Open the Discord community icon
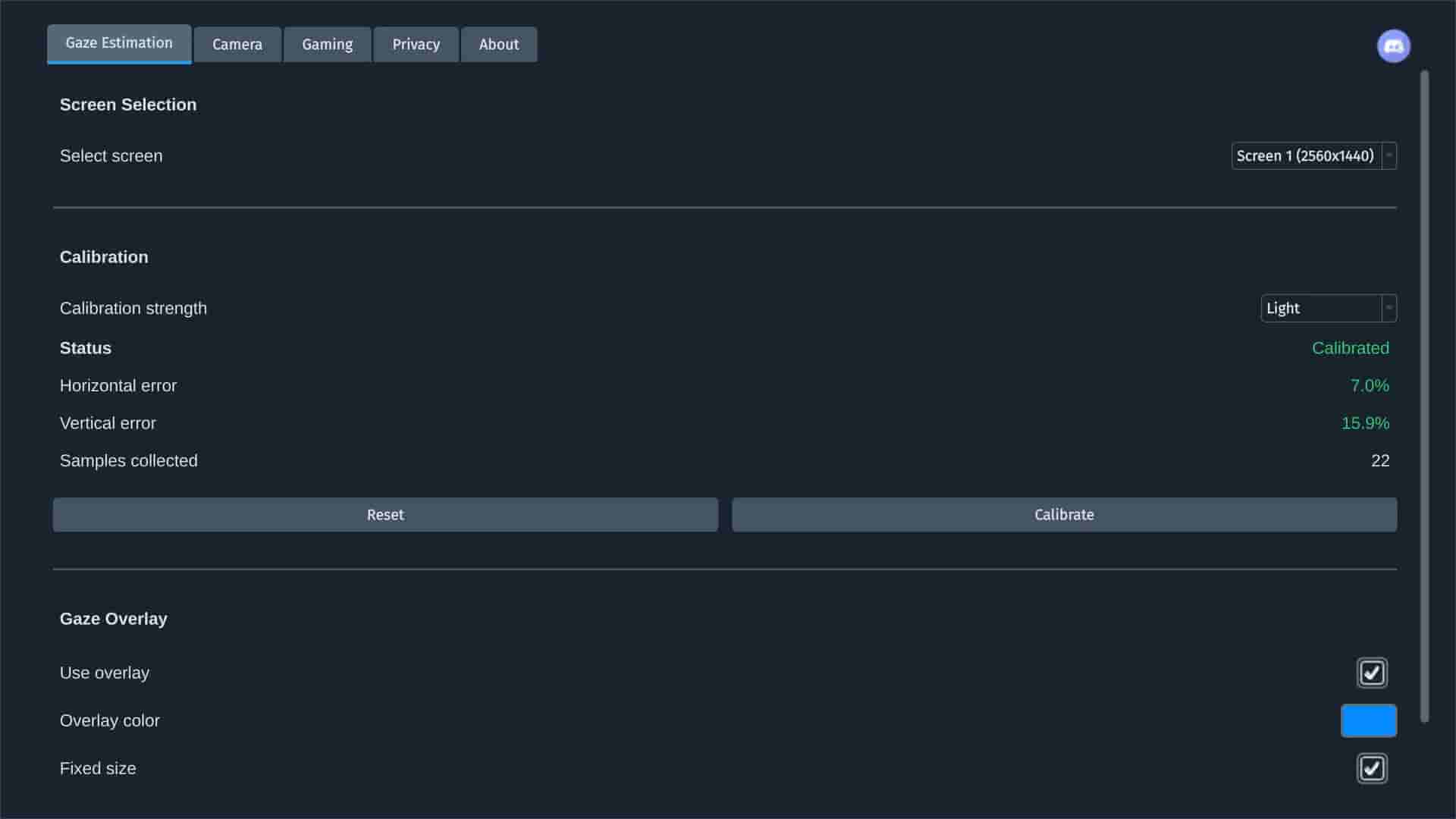Screen dimensions: 1456x819 tap(1395, 45)
